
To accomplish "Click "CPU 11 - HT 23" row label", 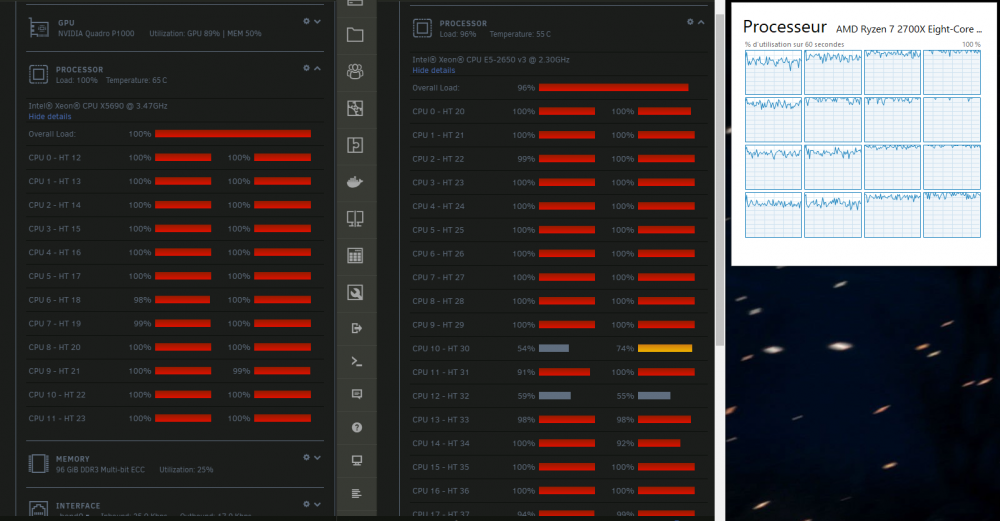I will pos(57,418).
